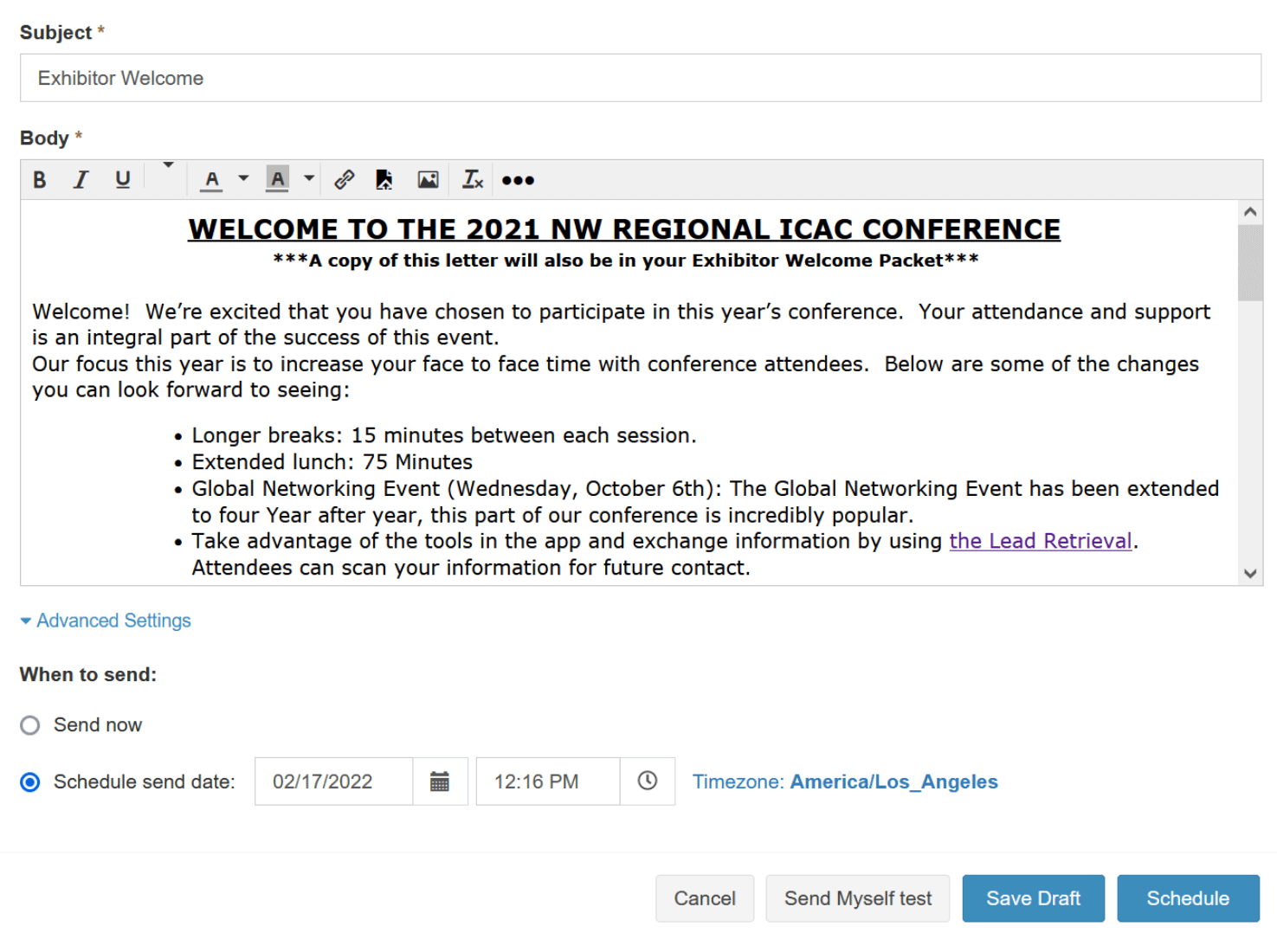
Task: Select the Send now option
Action: click(x=30, y=725)
